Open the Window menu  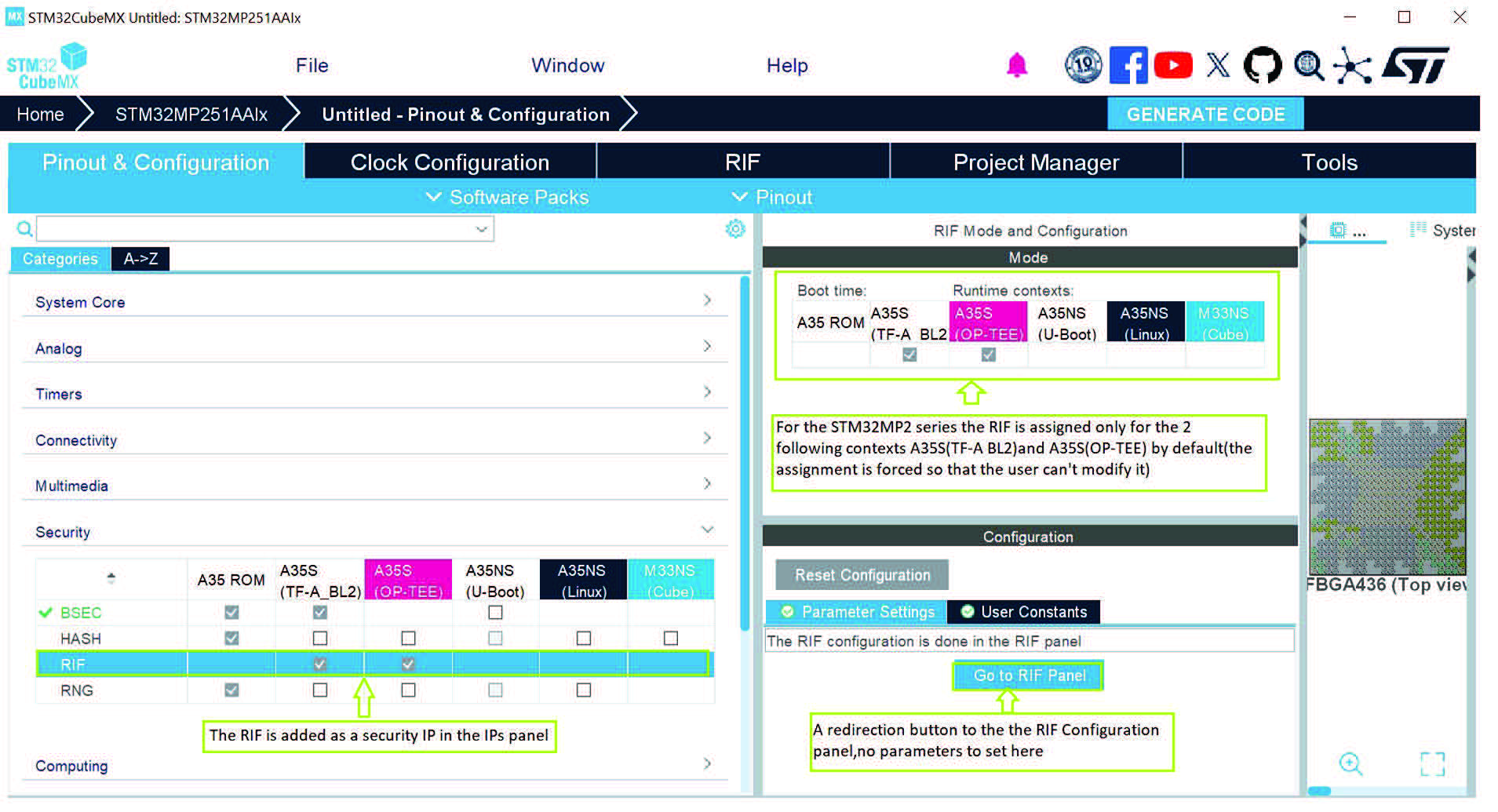tap(568, 66)
